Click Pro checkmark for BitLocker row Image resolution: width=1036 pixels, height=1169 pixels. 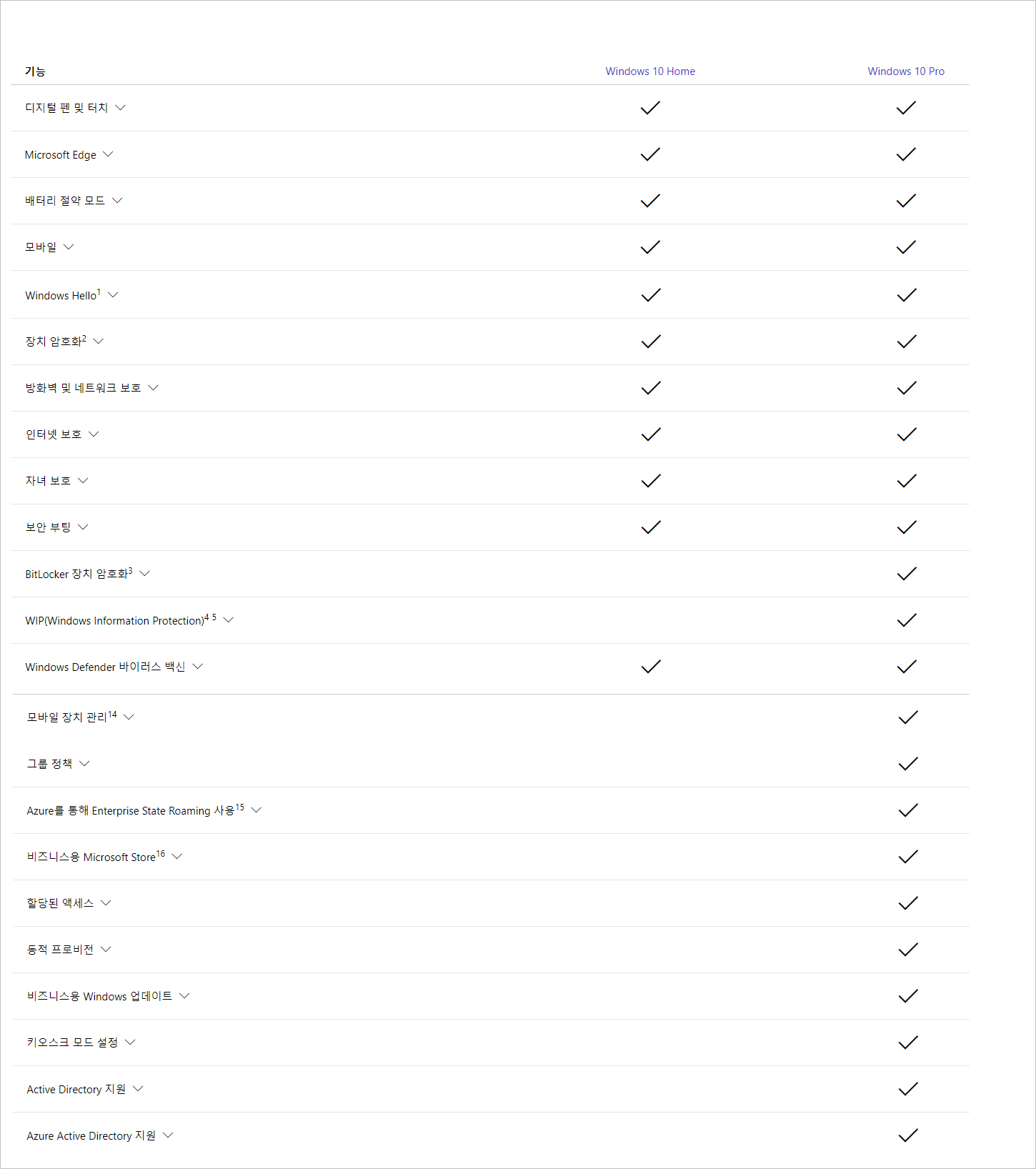coord(907,574)
